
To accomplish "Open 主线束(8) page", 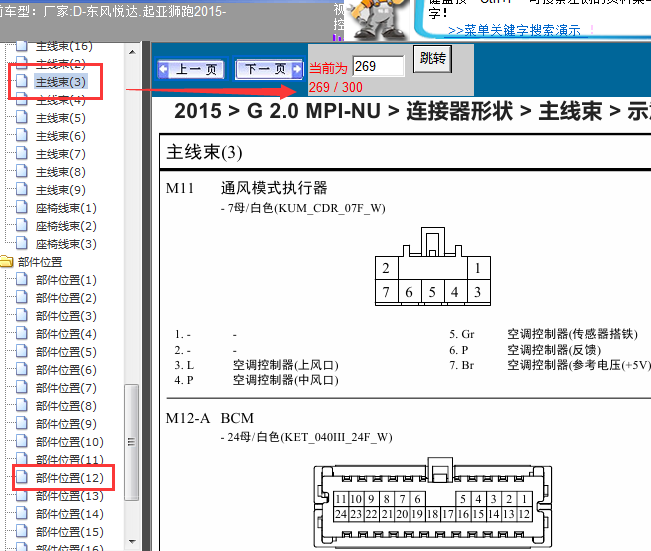I will pos(61,172).
